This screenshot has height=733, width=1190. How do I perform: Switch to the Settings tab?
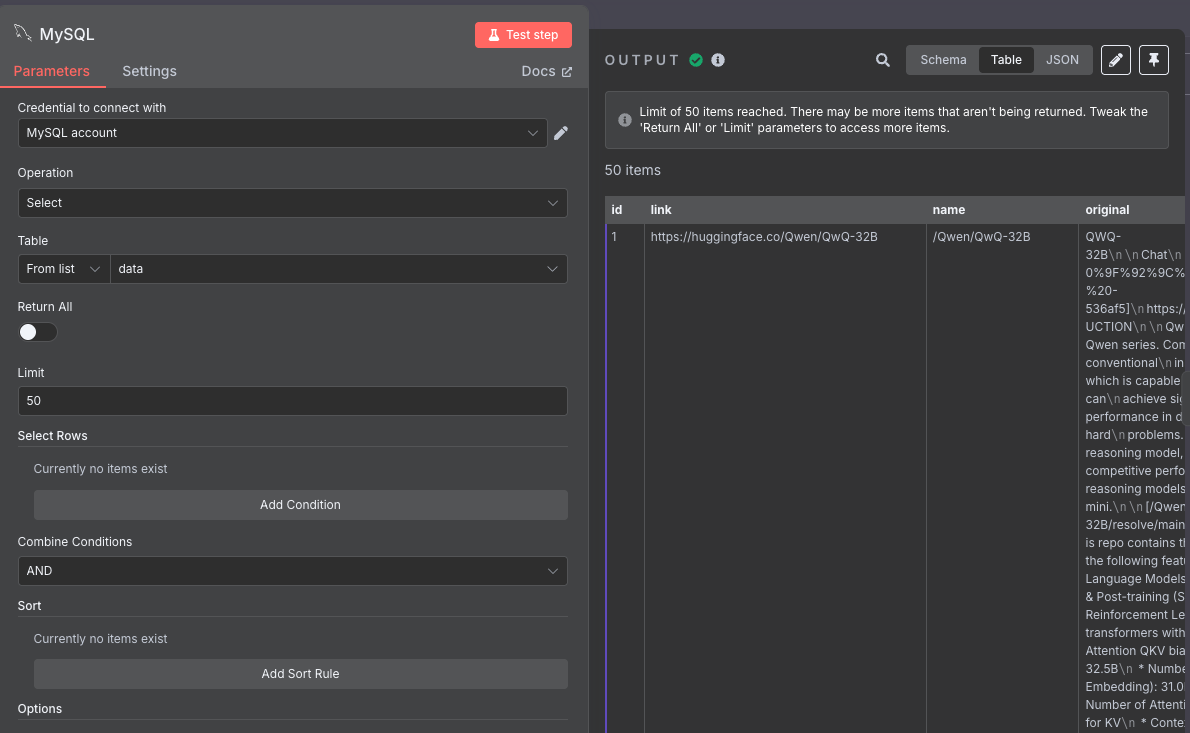click(x=149, y=71)
